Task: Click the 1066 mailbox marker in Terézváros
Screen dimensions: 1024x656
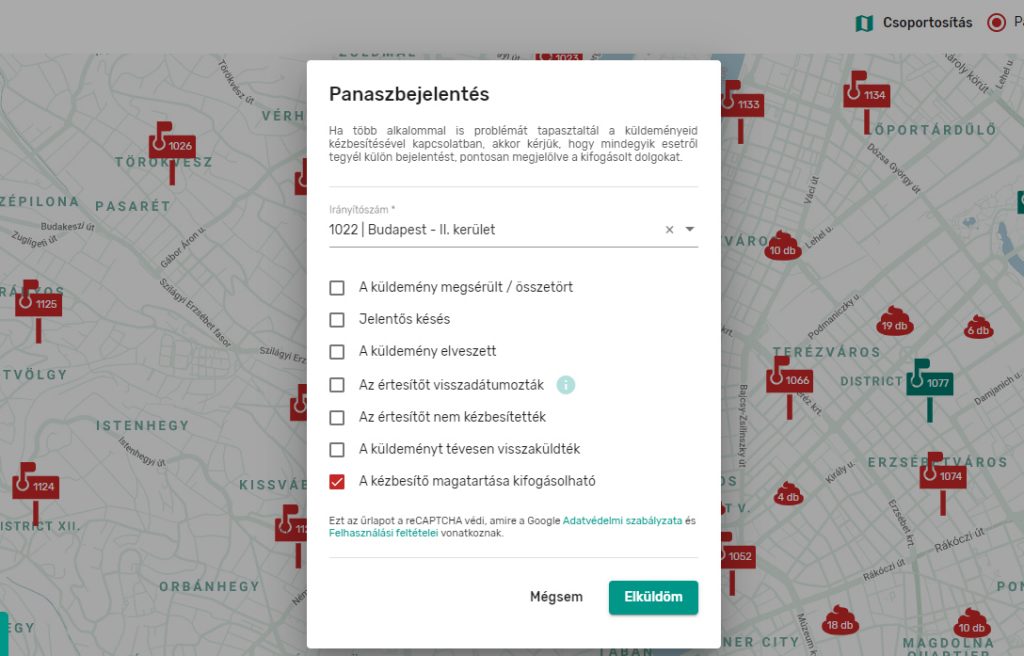Action: pyautogui.click(x=789, y=380)
